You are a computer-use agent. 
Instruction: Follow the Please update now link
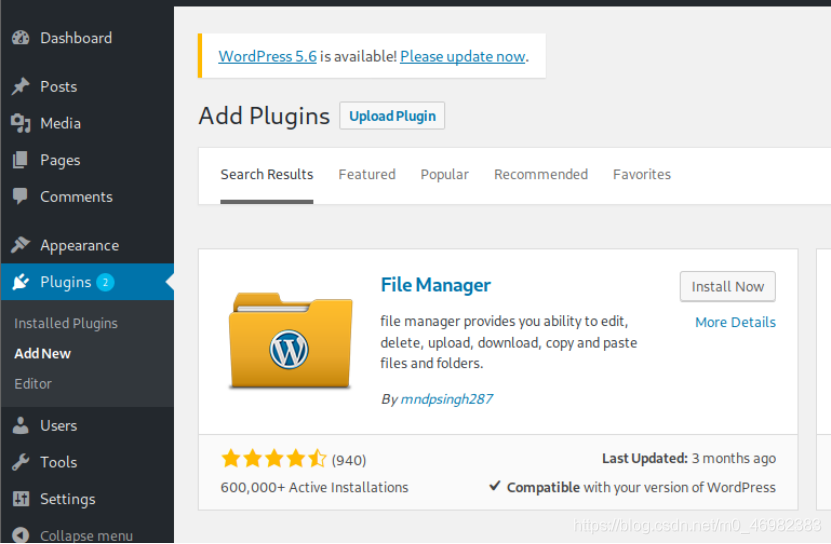point(462,57)
